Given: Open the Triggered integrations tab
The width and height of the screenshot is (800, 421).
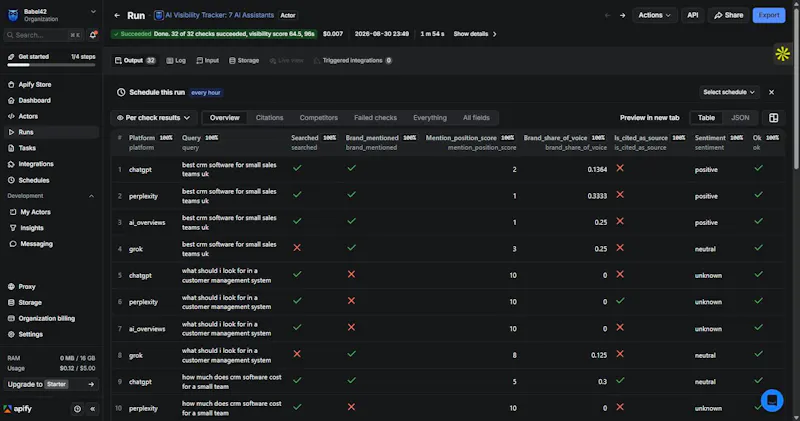Looking at the screenshot, I should [353, 60].
